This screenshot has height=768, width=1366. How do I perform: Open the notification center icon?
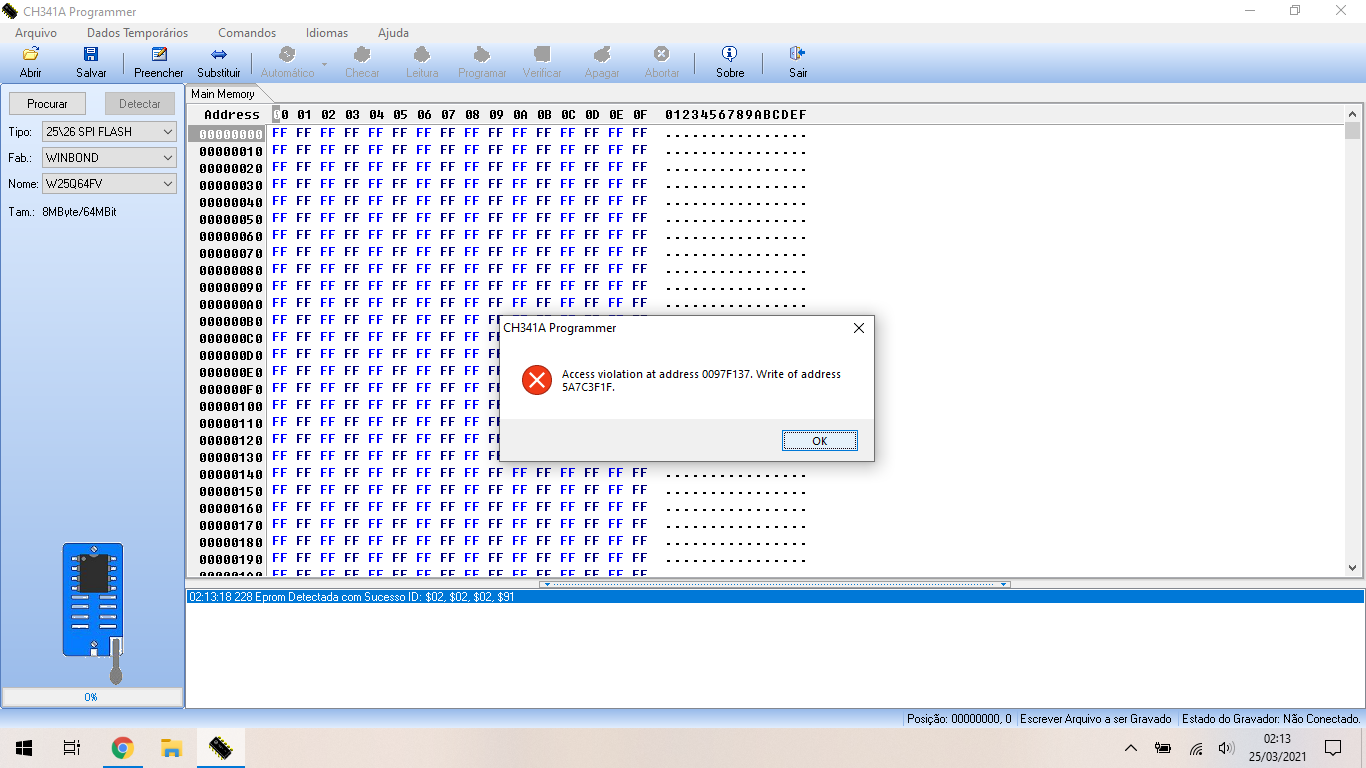pos(1333,748)
